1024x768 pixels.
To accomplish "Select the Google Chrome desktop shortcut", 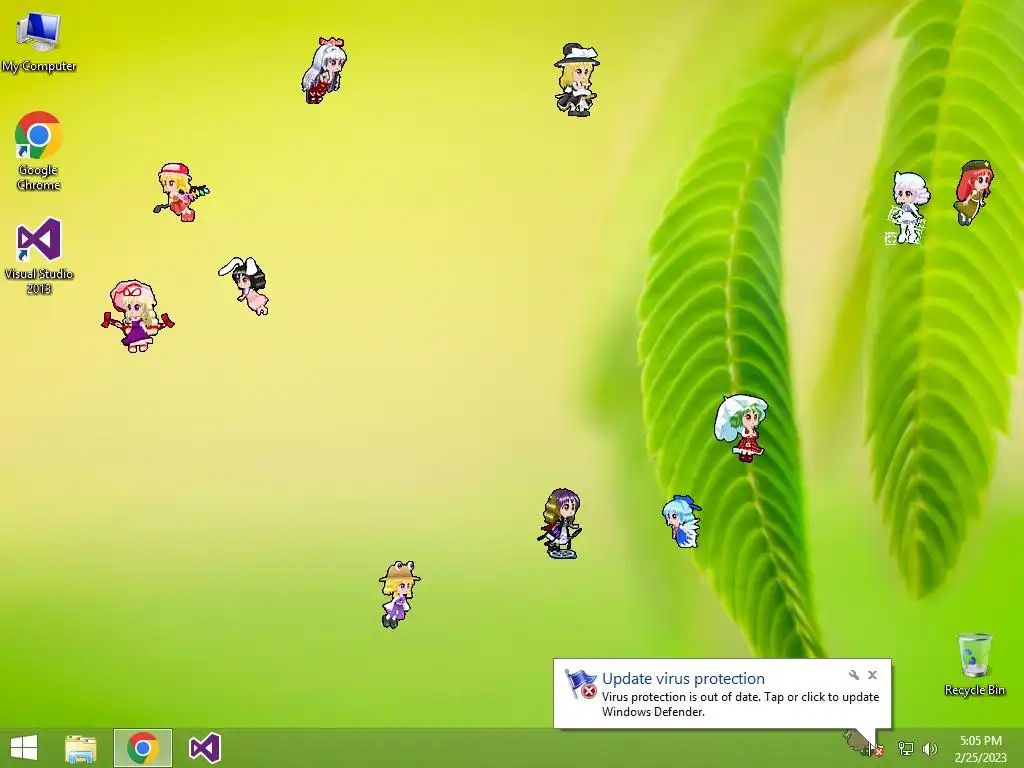I will pyautogui.click(x=39, y=151).
